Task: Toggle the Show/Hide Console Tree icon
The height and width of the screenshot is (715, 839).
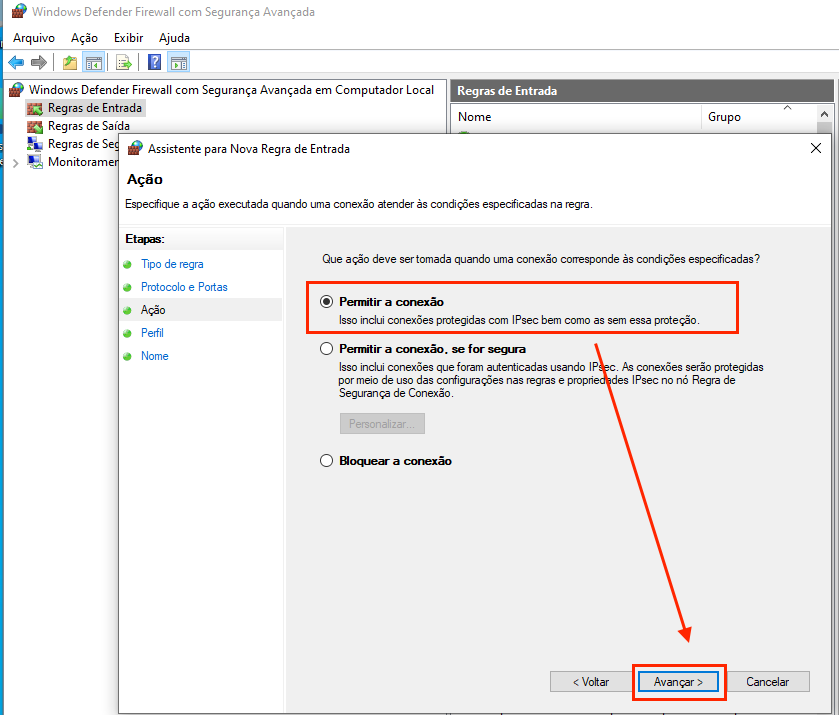Action: point(94,63)
